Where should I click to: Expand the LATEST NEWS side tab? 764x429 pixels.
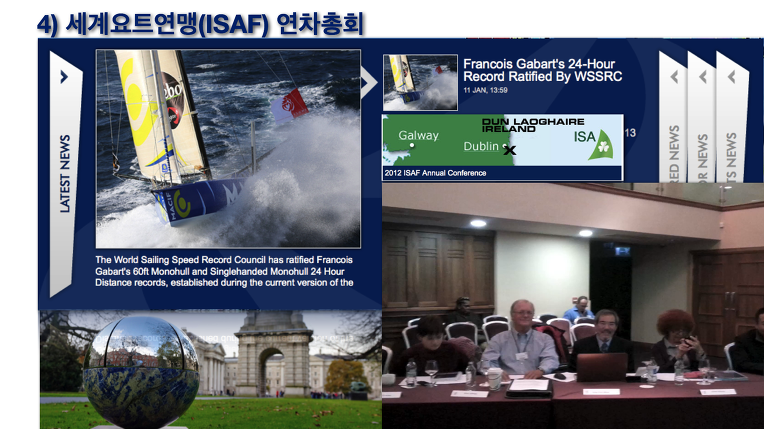tap(65, 174)
